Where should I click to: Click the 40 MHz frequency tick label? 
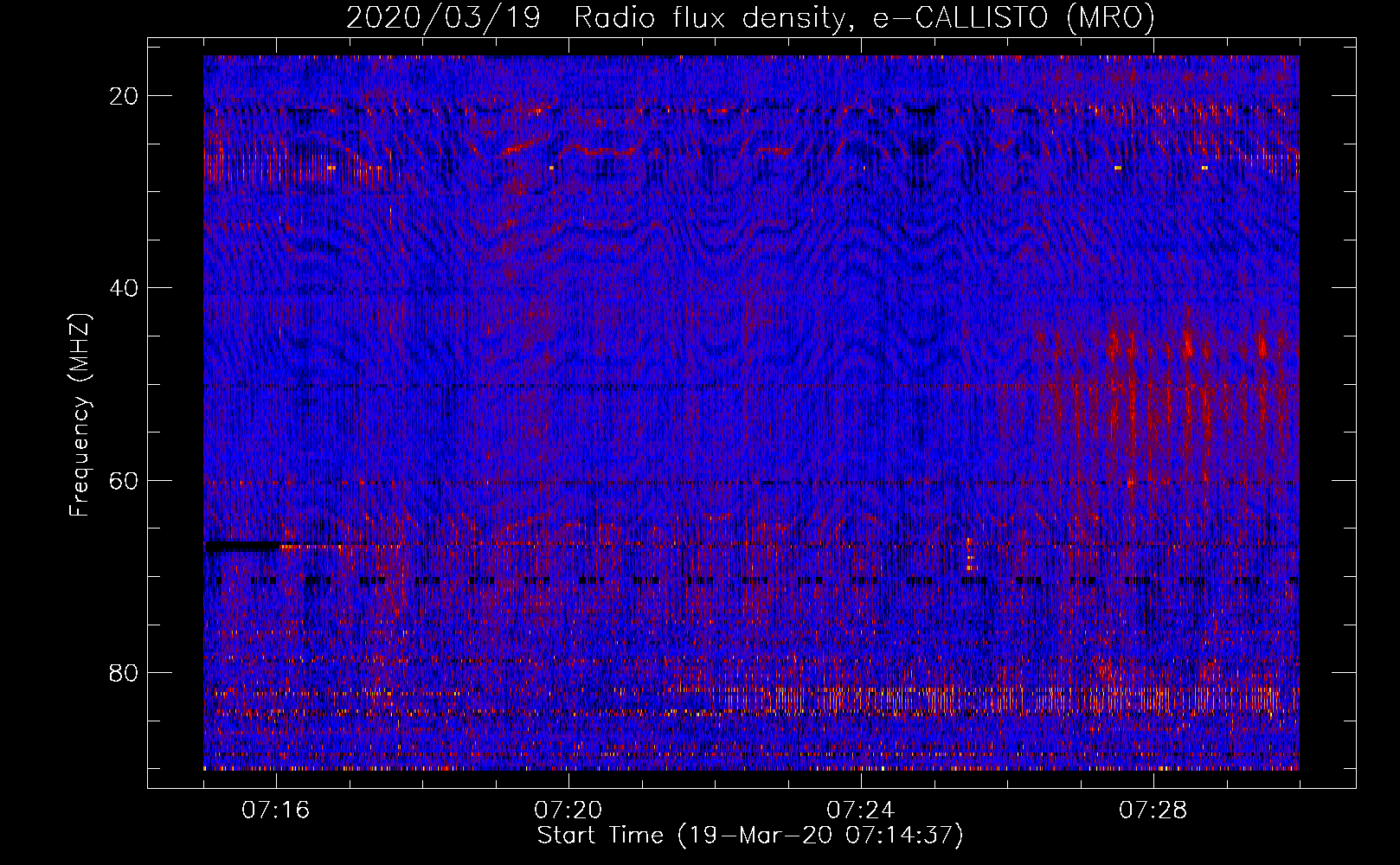pos(125,288)
